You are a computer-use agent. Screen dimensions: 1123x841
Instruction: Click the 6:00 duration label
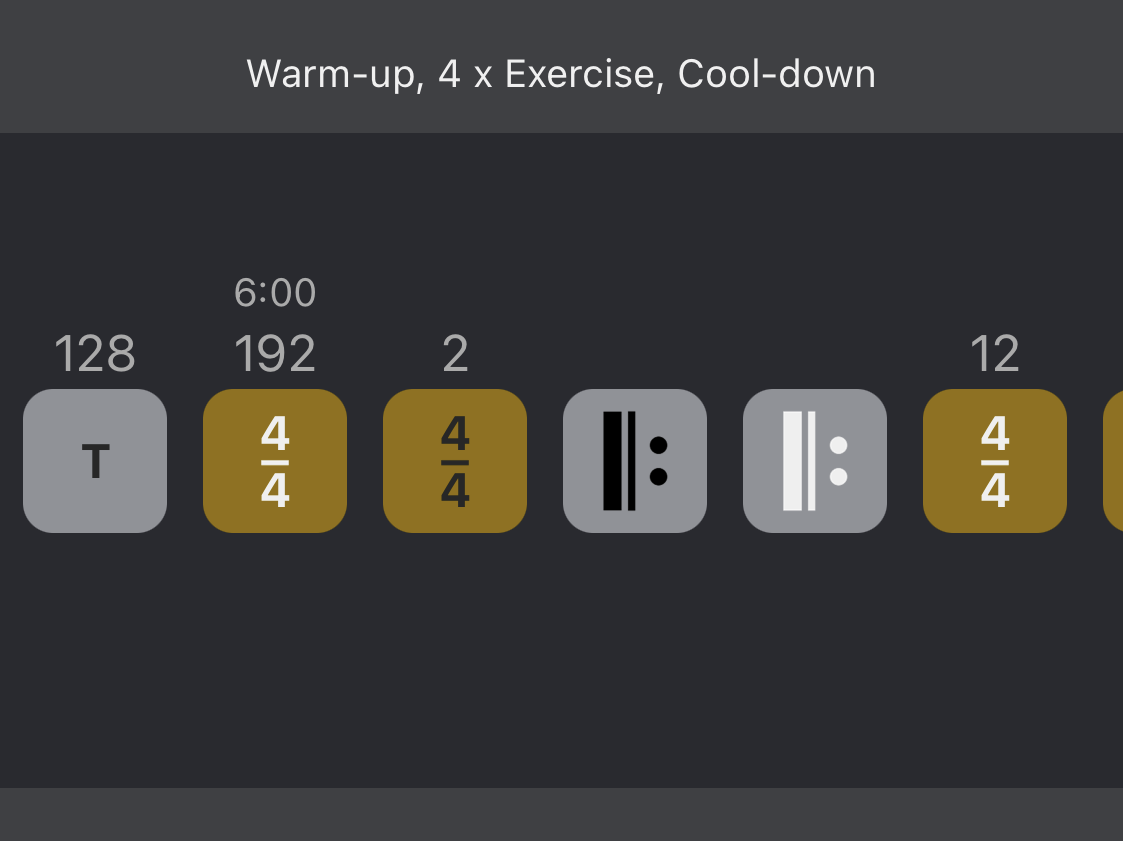tap(275, 293)
